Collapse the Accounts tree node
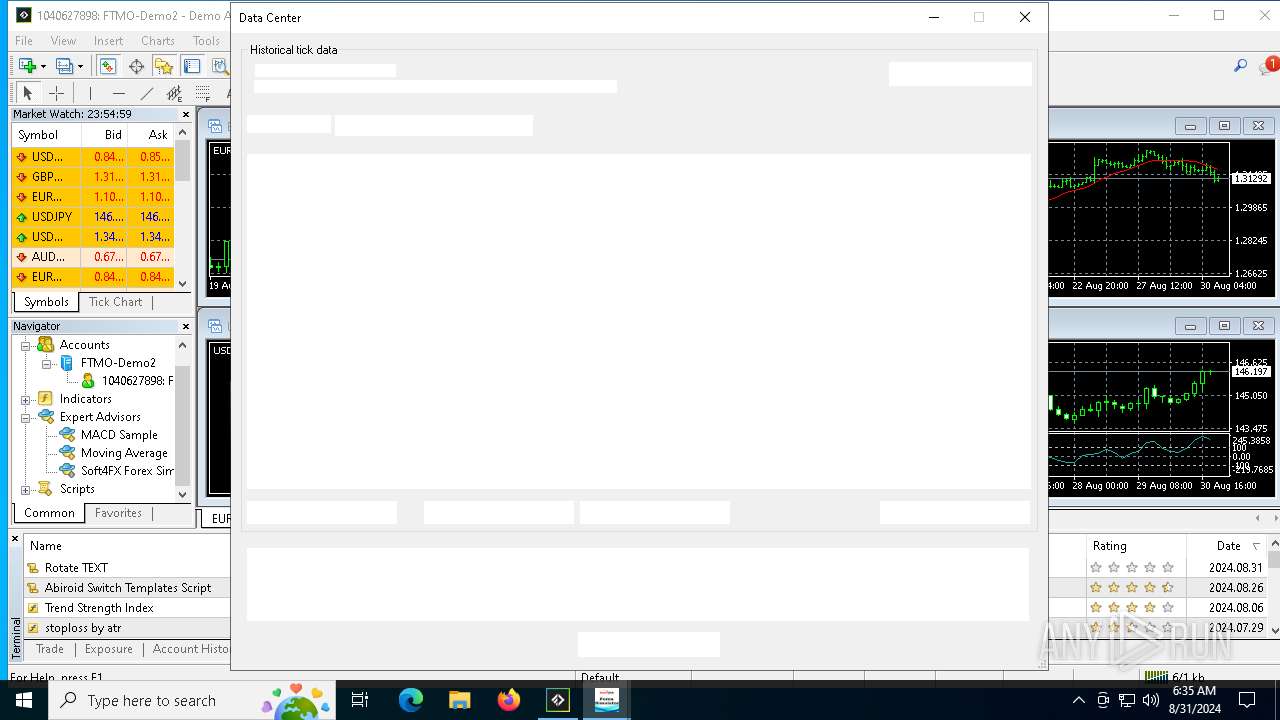Viewport: 1280px width, 720px height. pos(26,345)
